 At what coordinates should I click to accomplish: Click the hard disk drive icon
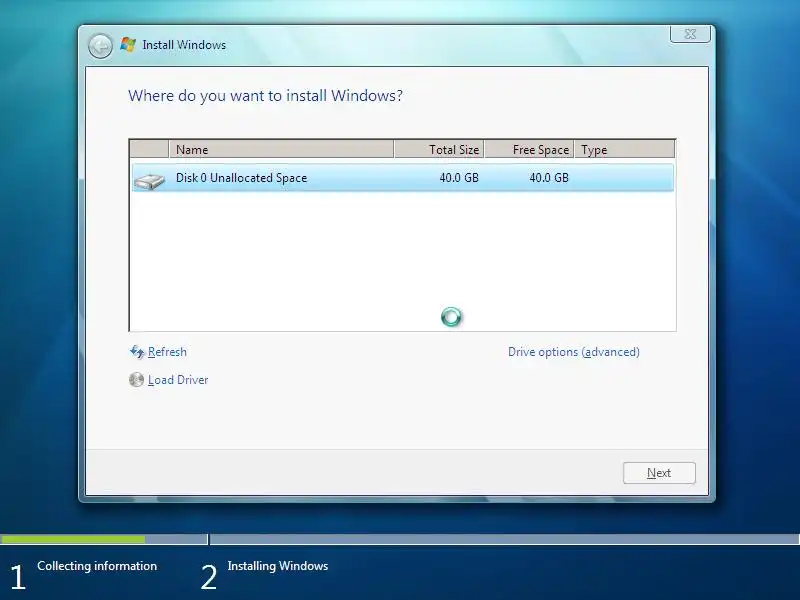(x=149, y=181)
